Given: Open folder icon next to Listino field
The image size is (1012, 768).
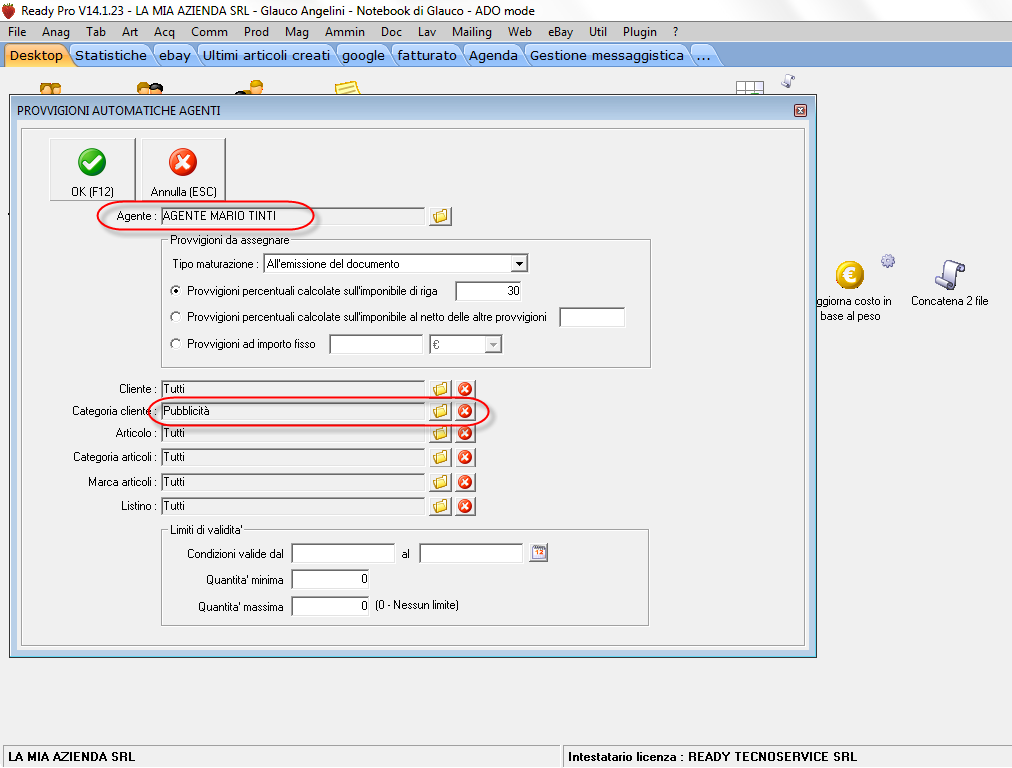Looking at the screenshot, I should point(440,506).
